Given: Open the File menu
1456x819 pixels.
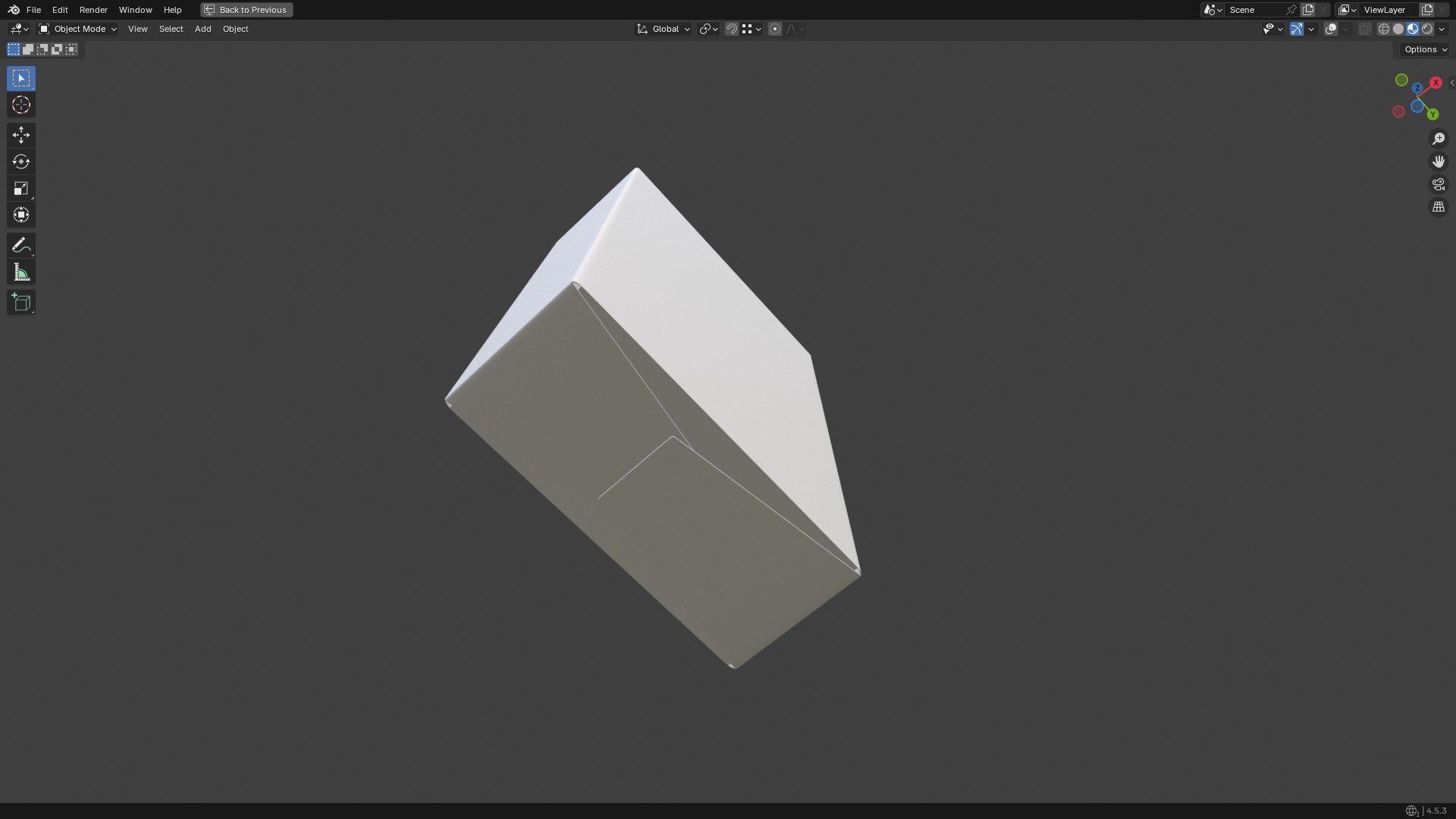Looking at the screenshot, I should pos(33,10).
